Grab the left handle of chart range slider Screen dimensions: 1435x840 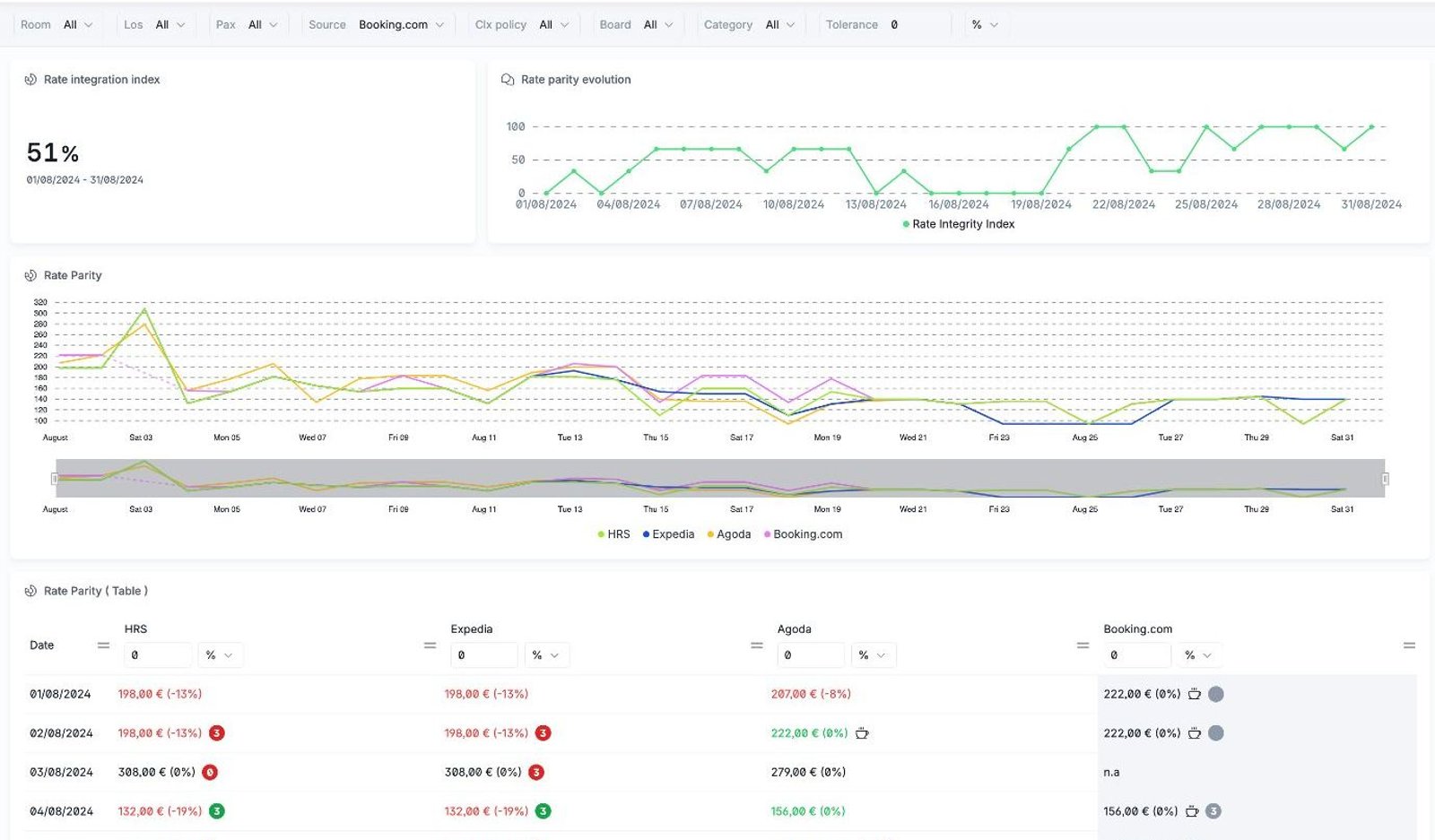coord(55,479)
